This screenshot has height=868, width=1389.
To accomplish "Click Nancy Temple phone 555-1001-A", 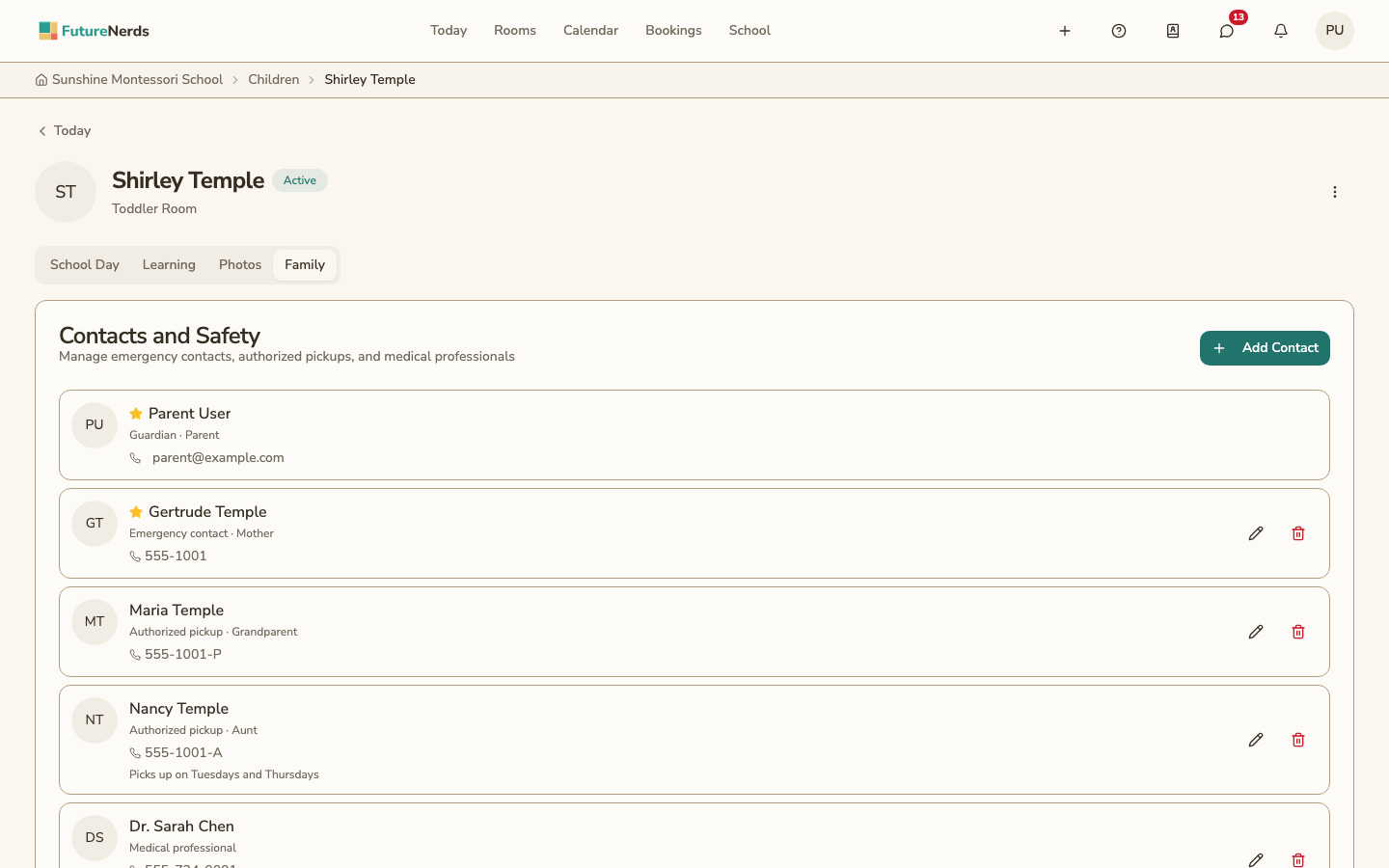I will coord(183,753).
